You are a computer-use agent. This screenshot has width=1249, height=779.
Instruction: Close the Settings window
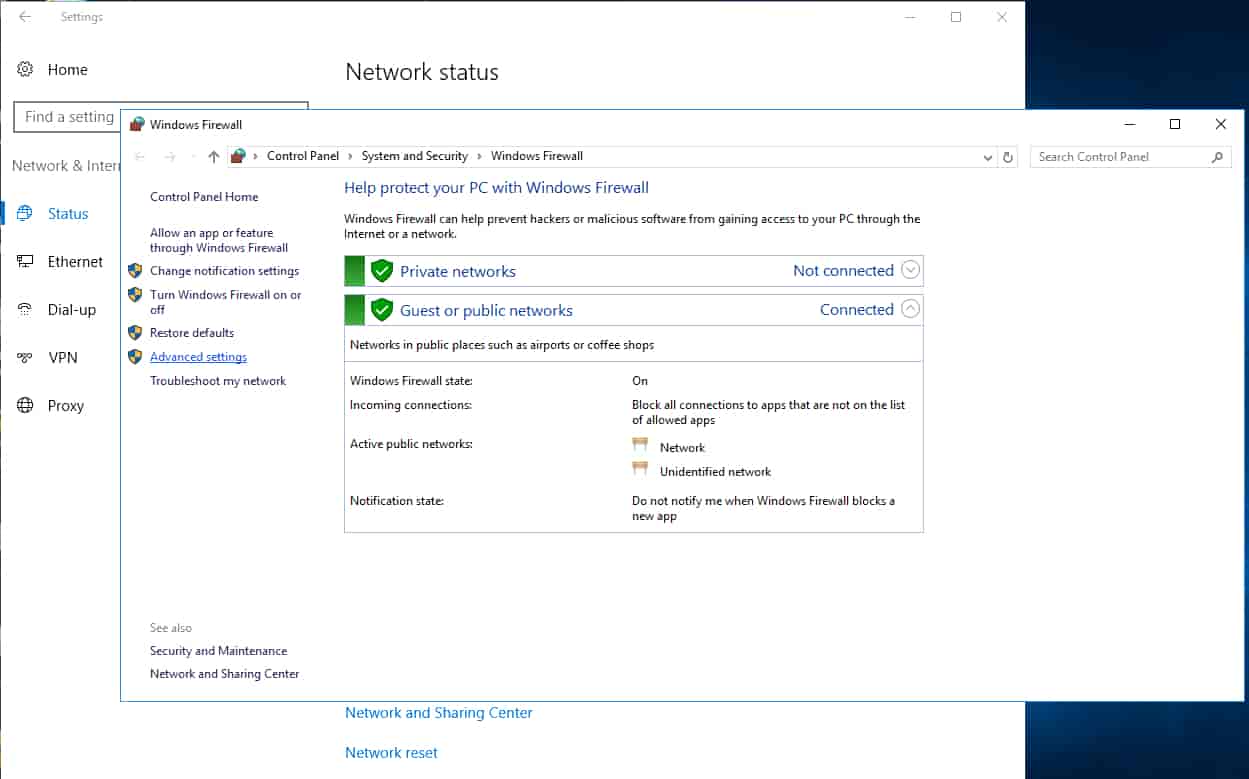(x=1002, y=17)
